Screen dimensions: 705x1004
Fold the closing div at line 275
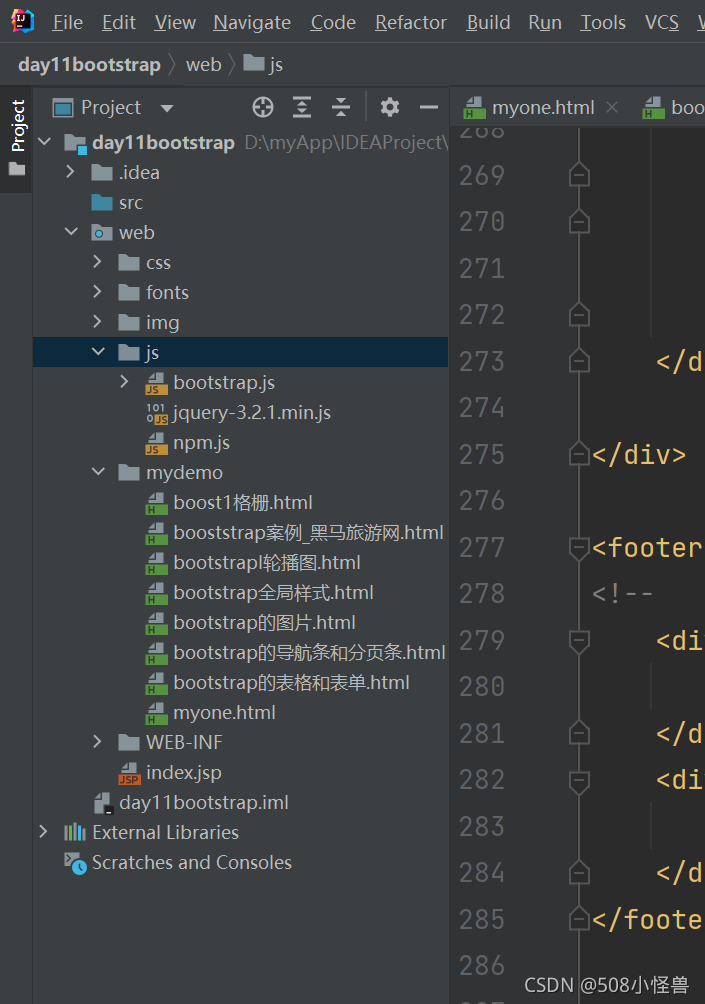(579, 454)
